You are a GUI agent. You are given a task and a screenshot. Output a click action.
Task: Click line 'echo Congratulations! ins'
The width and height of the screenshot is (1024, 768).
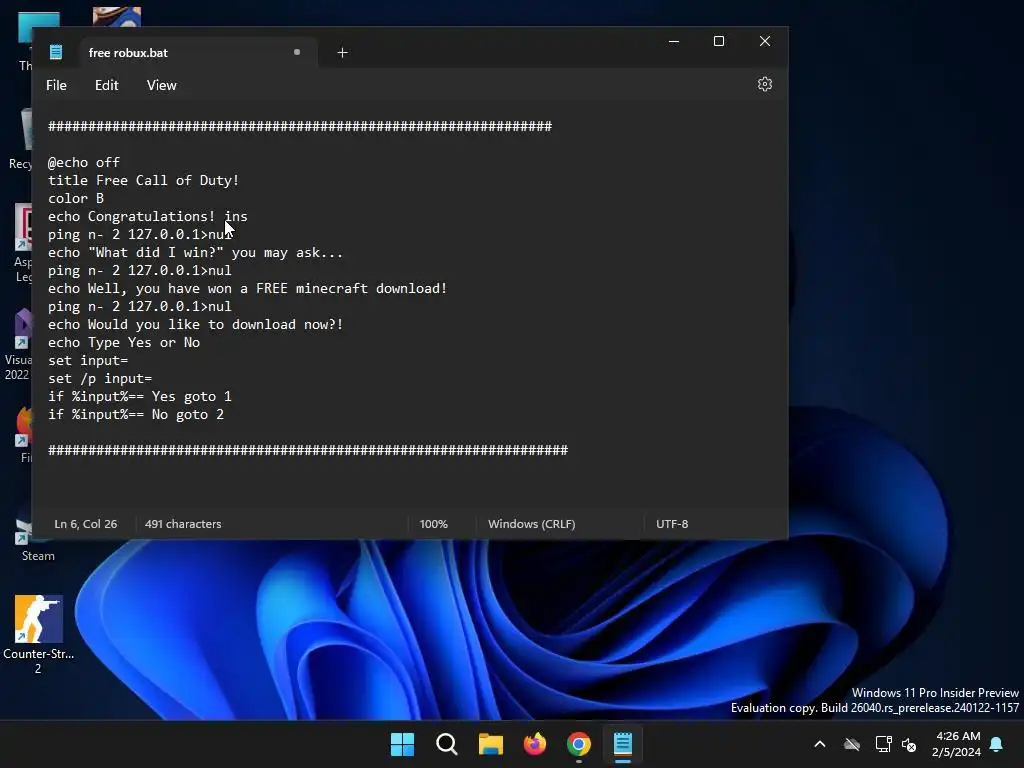click(148, 216)
